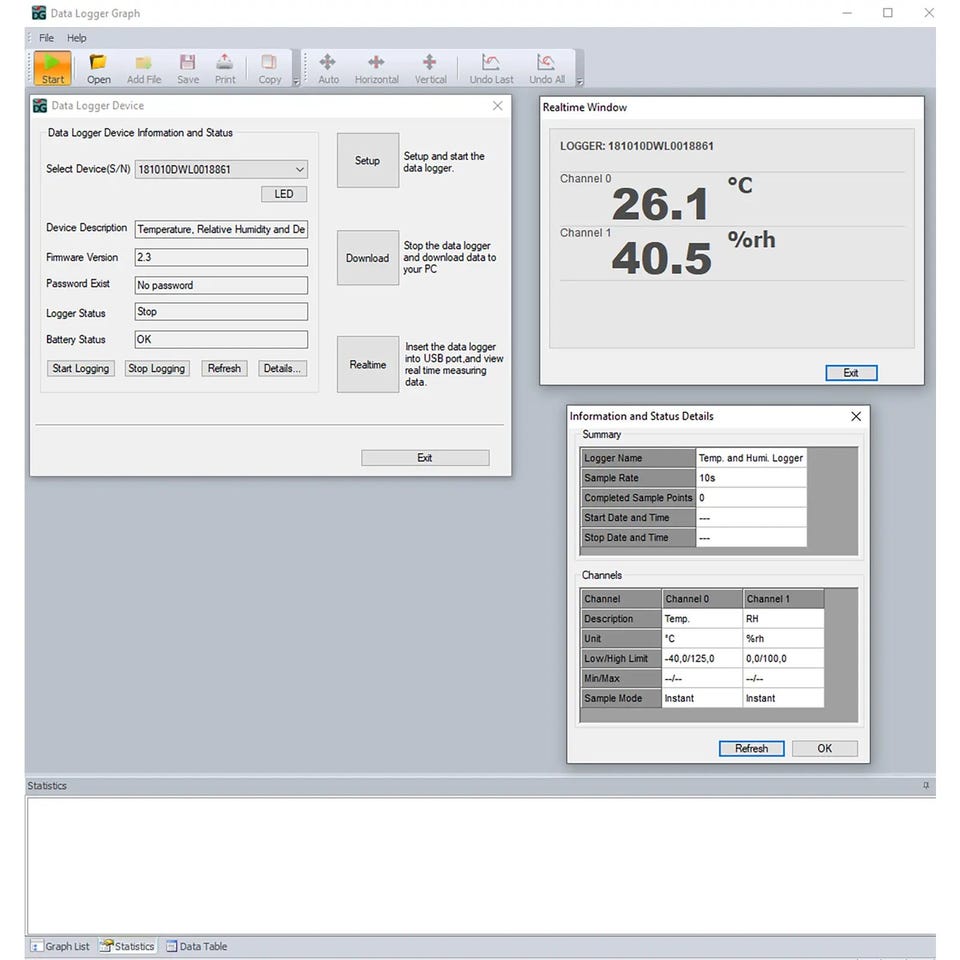Close the Information and Status Details dialog
Viewport: 960px width, 960px height.
tap(856, 416)
